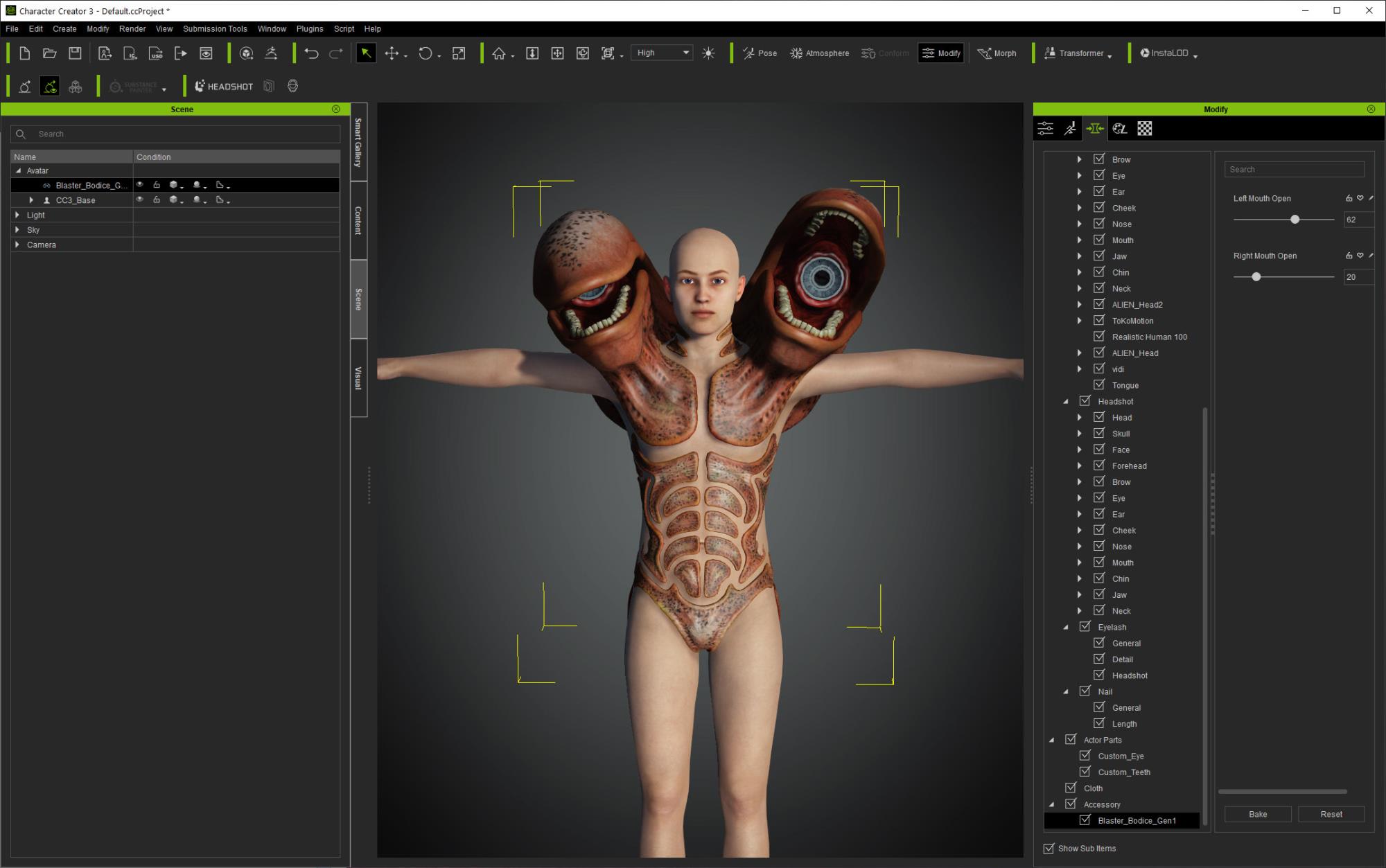Adjust the Left Mouth Open slider
The height and width of the screenshot is (868, 1386).
1295,219
